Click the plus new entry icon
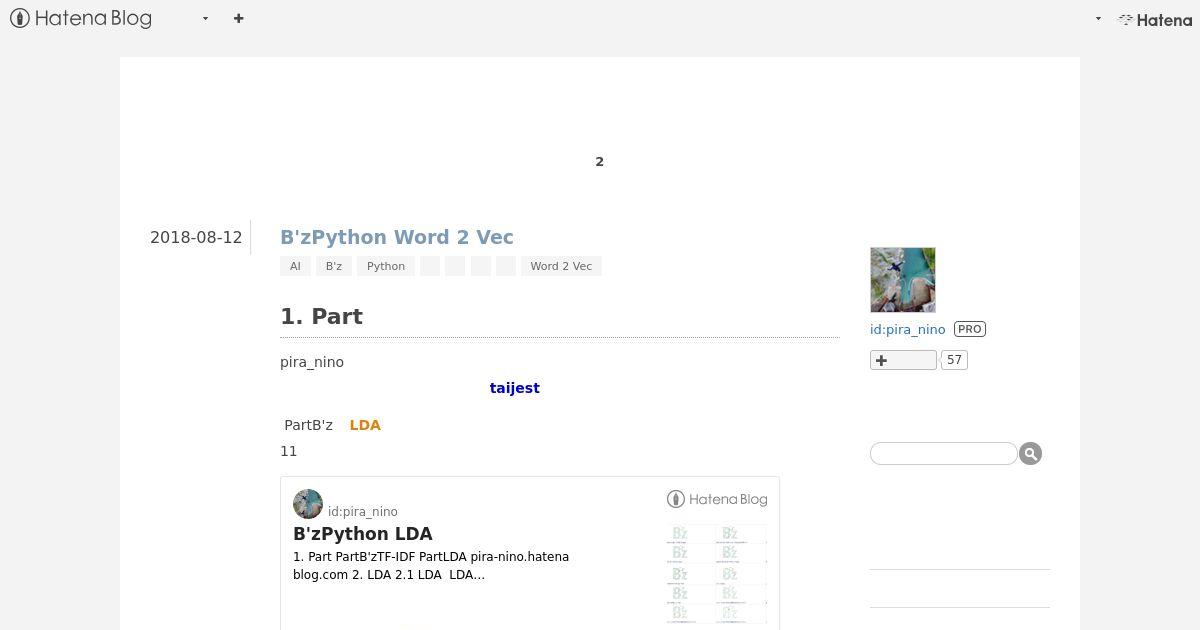The width and height of the screenshot is (1200, 630). 238,18
